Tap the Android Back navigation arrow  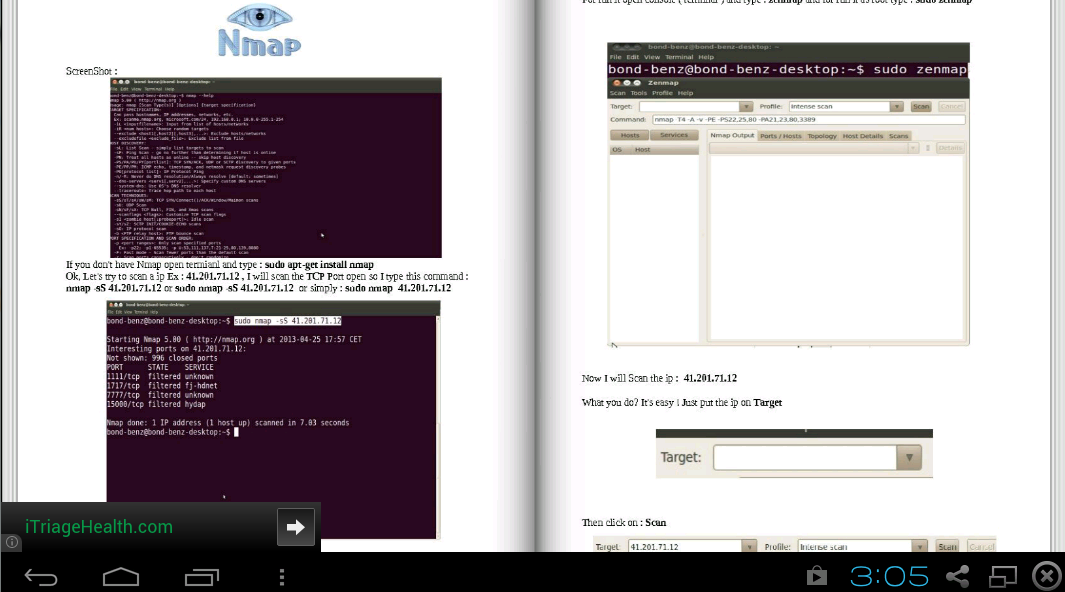(x=41, y=577)
